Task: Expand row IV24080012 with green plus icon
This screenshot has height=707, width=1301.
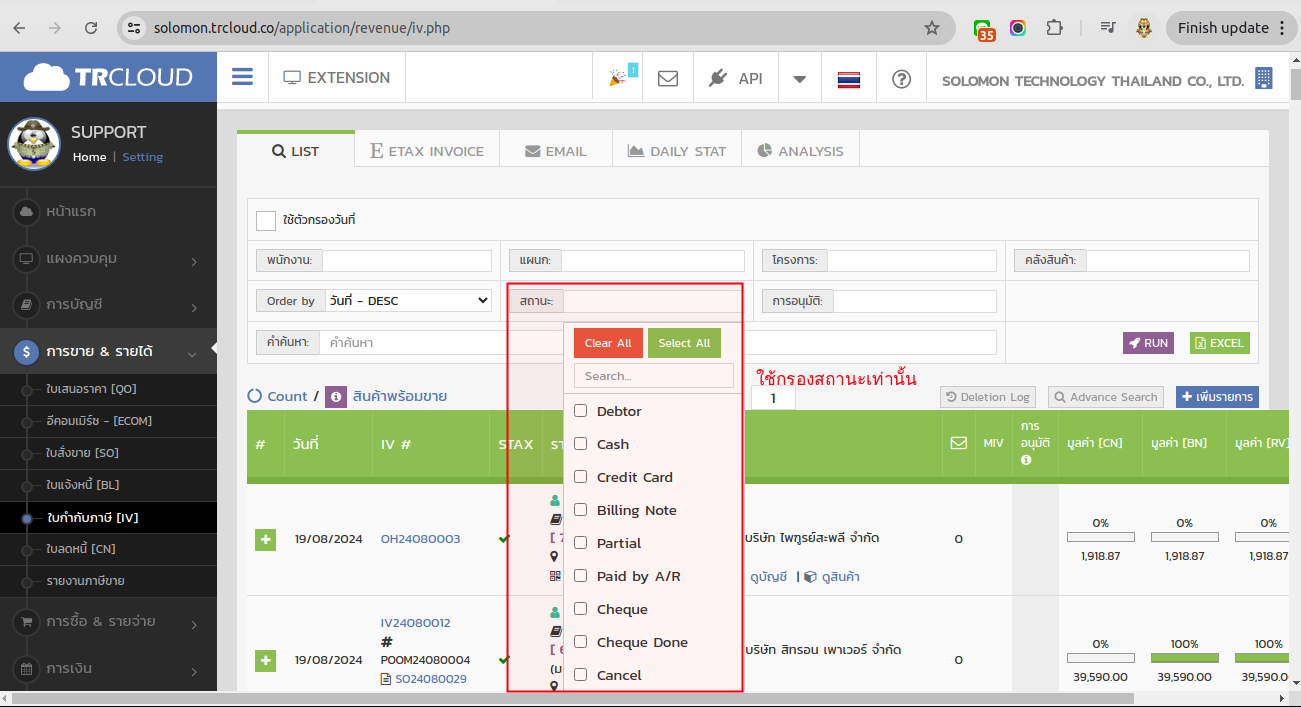Action: [266, 660]
